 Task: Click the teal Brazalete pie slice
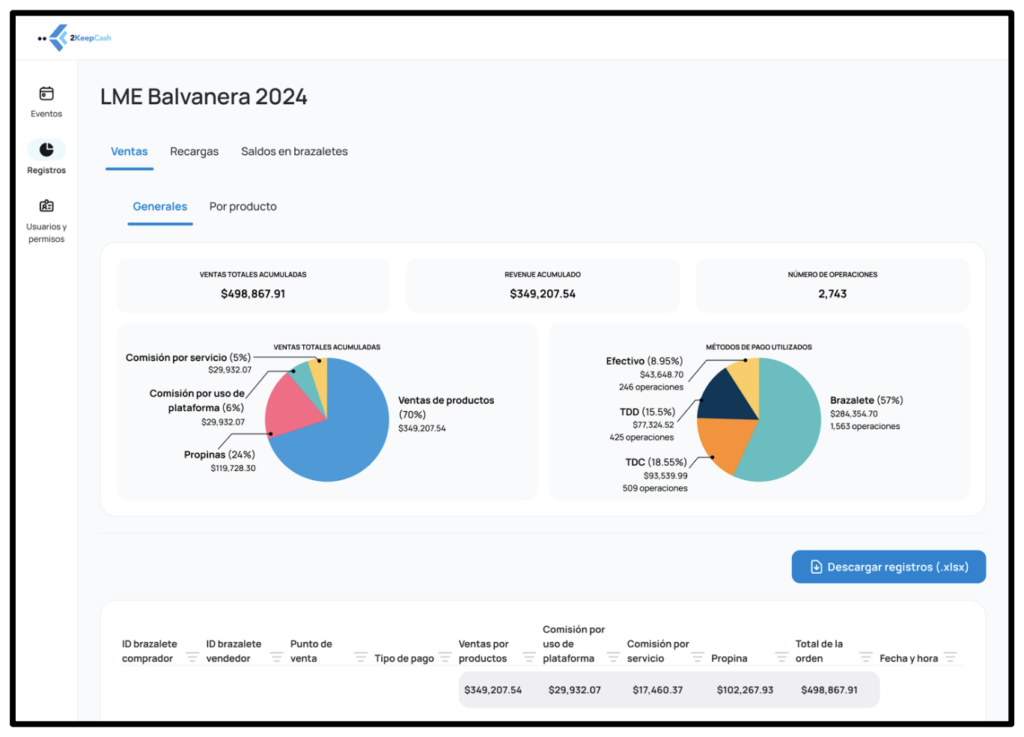(787, 424)
